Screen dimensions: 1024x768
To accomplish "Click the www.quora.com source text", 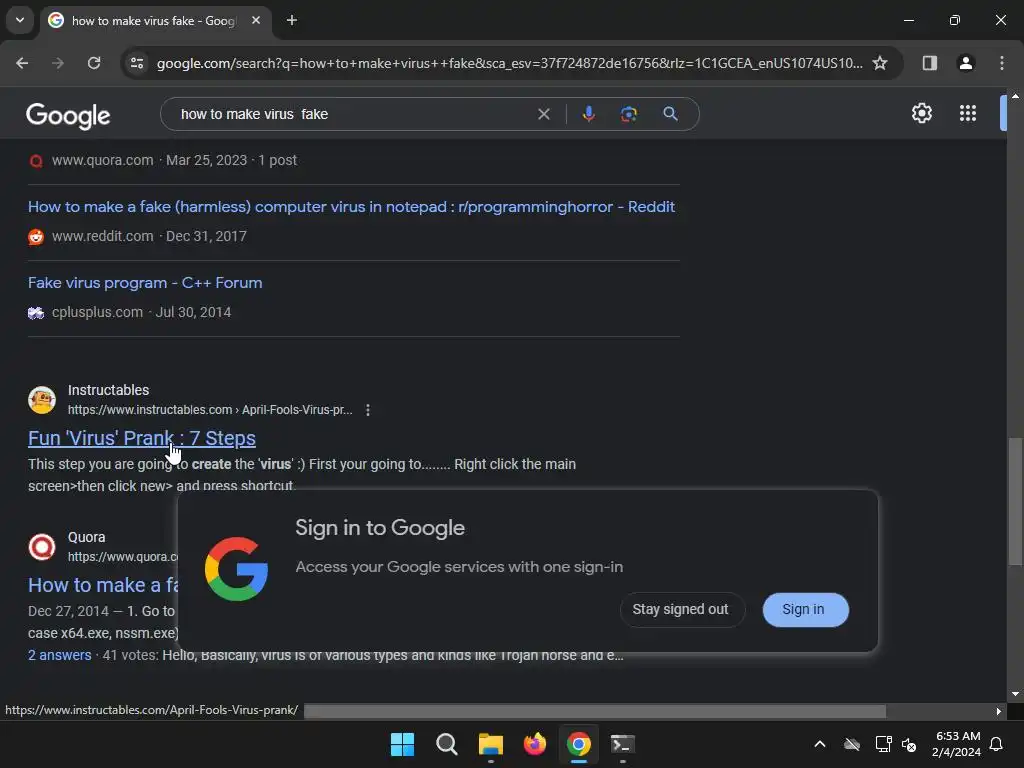I will [x=103, y=161].
